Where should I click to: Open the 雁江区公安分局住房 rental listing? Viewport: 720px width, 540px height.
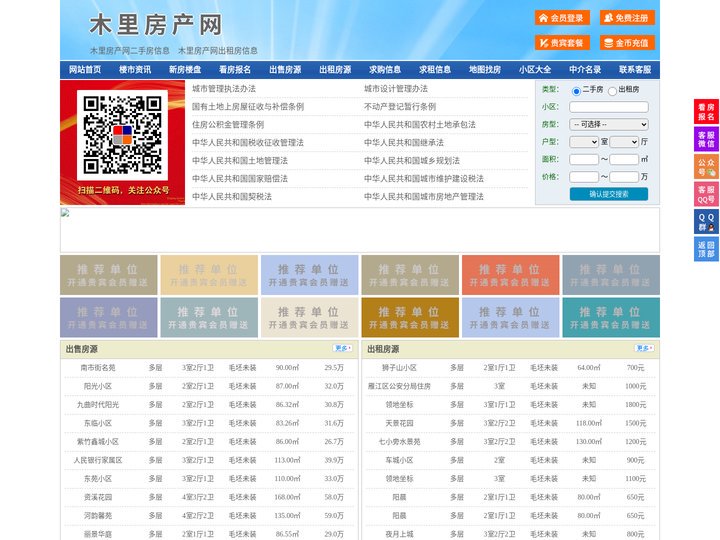(x=399, y=386)
